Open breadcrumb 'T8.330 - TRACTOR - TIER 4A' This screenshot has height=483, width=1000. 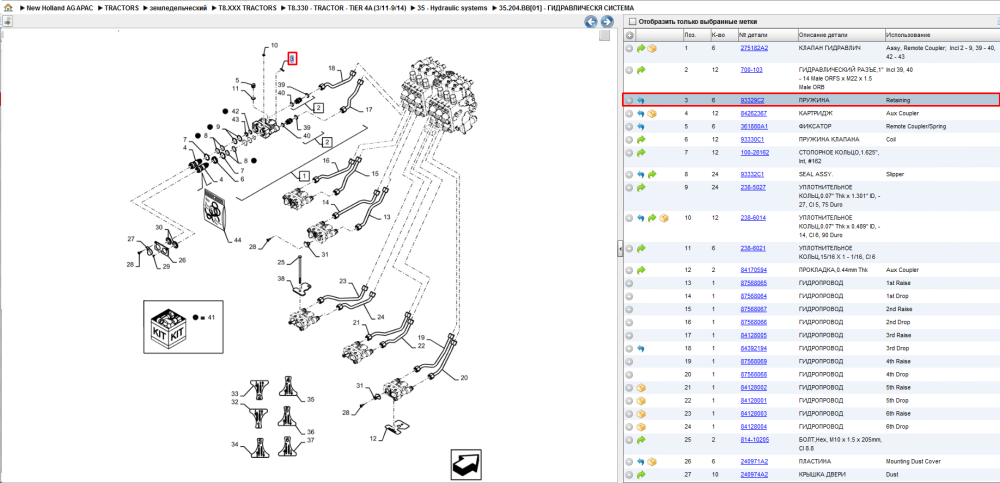point(347,8)
